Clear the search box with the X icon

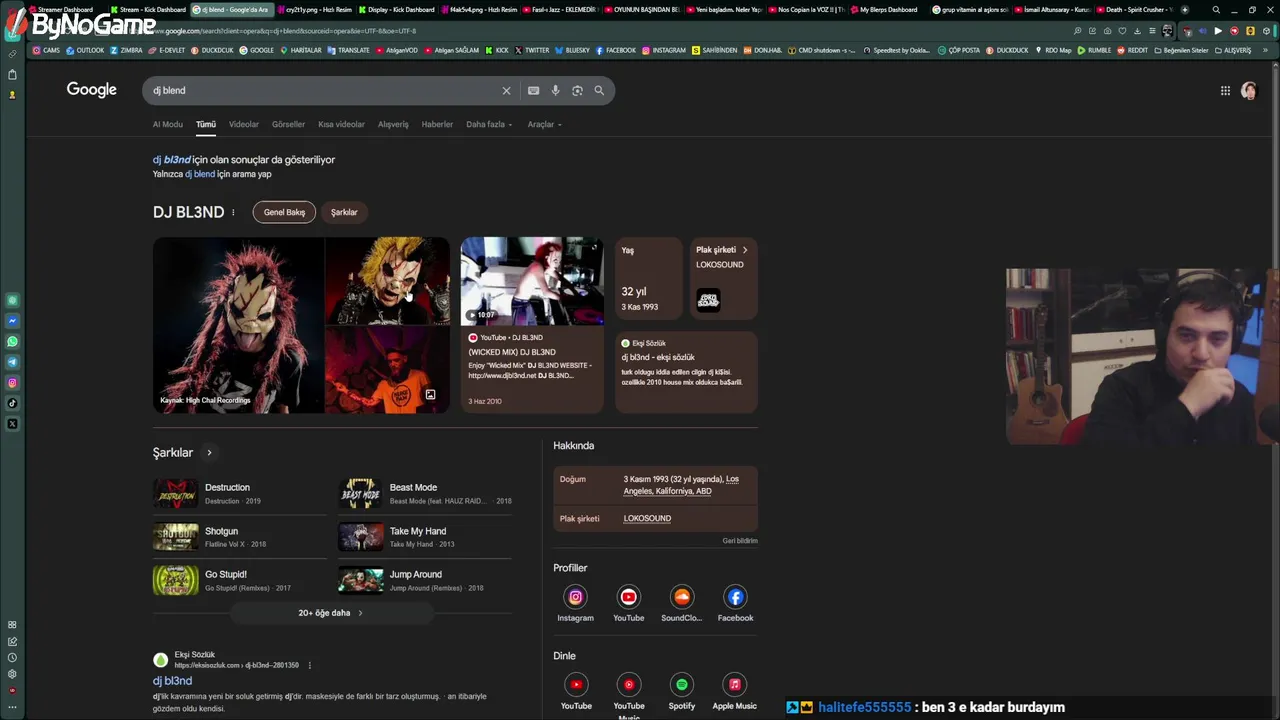click(x=506, y=91)
